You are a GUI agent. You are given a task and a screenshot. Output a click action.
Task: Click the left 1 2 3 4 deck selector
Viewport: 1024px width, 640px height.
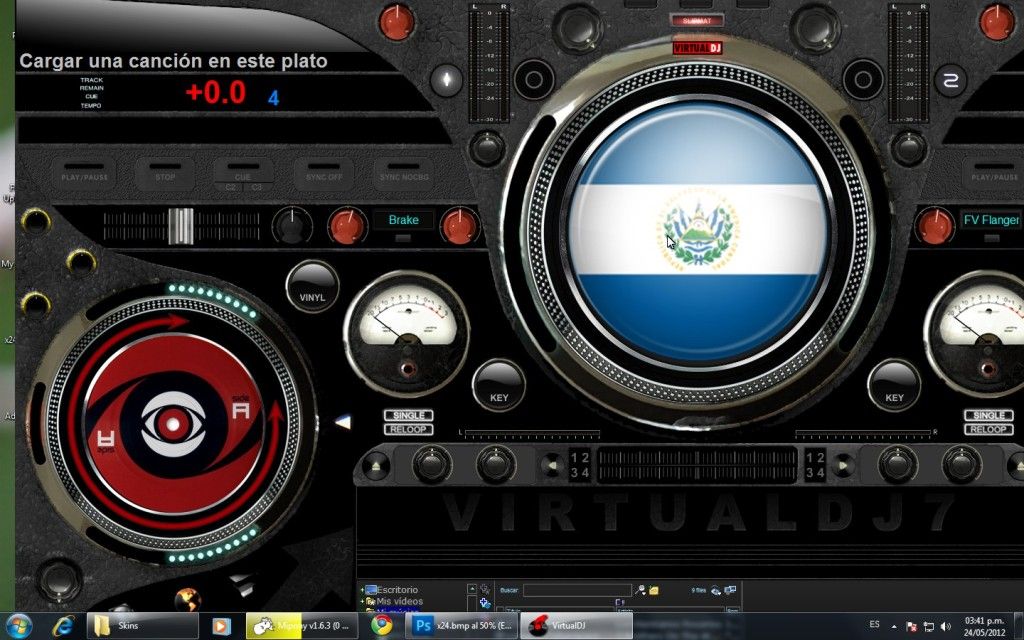(580, 465)
